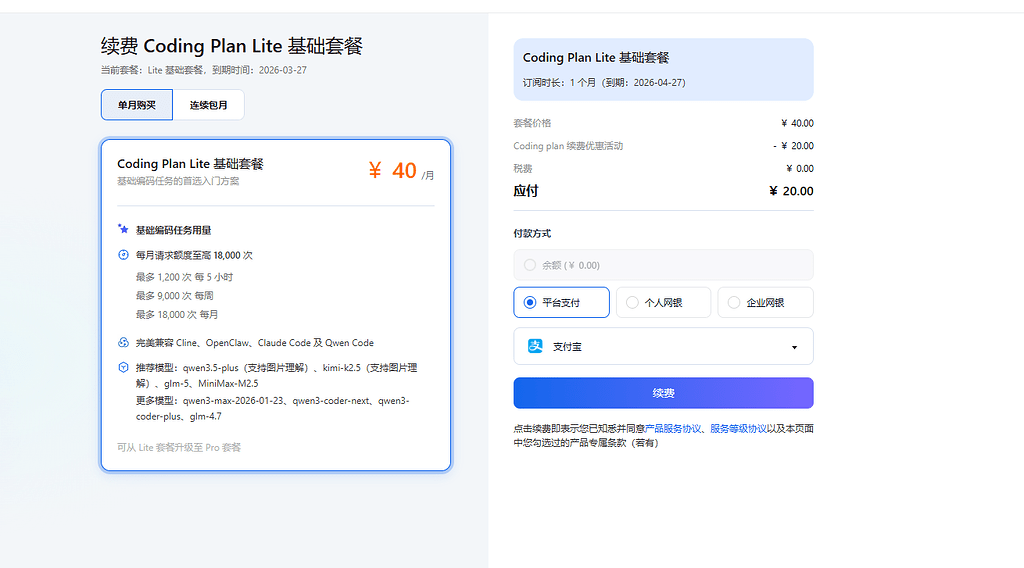Select the Coding Plan Lite 基础套餐 plan card title
This screenshot has height=568, width=1024.
pyautogui.click(x=190, y=163)
